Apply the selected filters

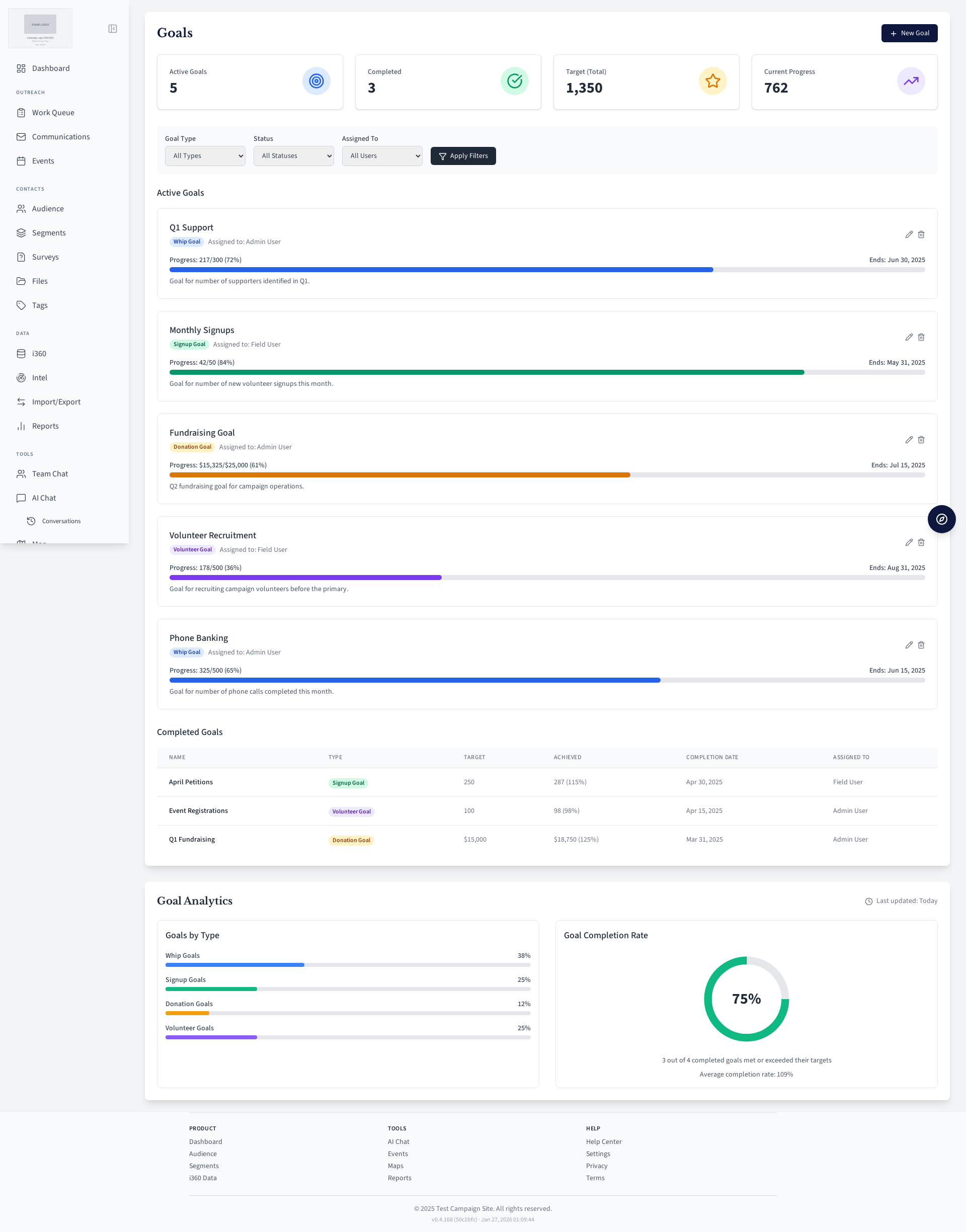(x=463, y=156)
